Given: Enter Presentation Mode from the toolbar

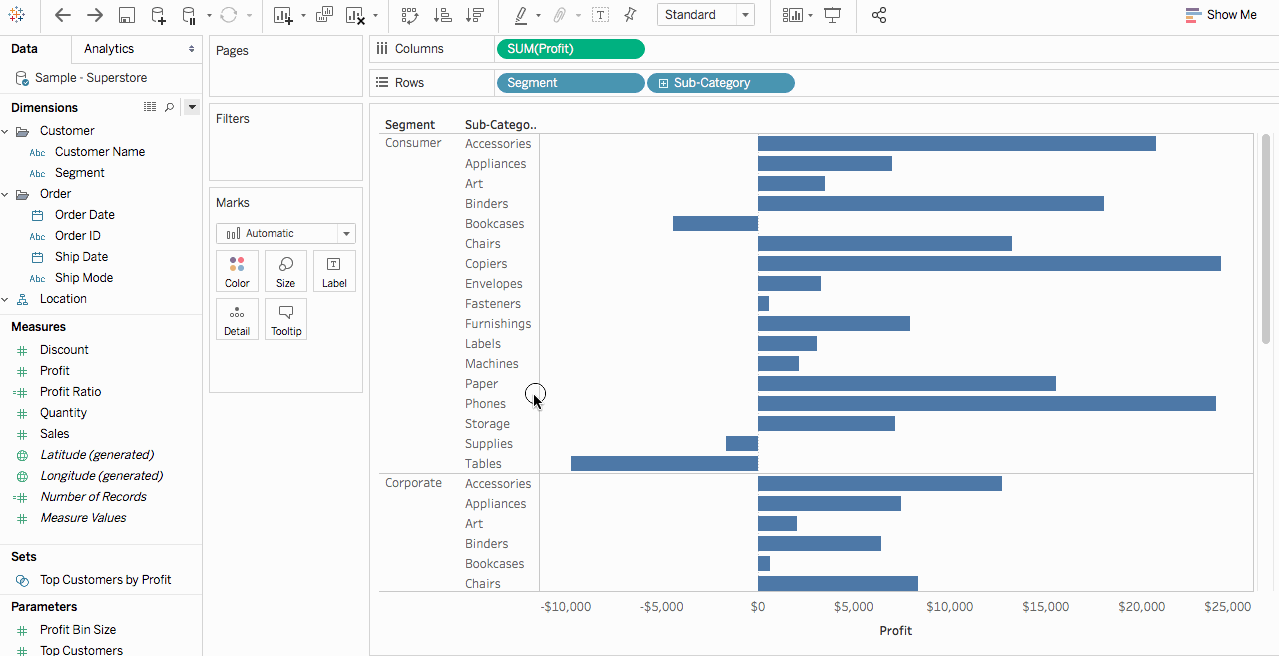Looking at the screenshot, I should coord(833,15).
